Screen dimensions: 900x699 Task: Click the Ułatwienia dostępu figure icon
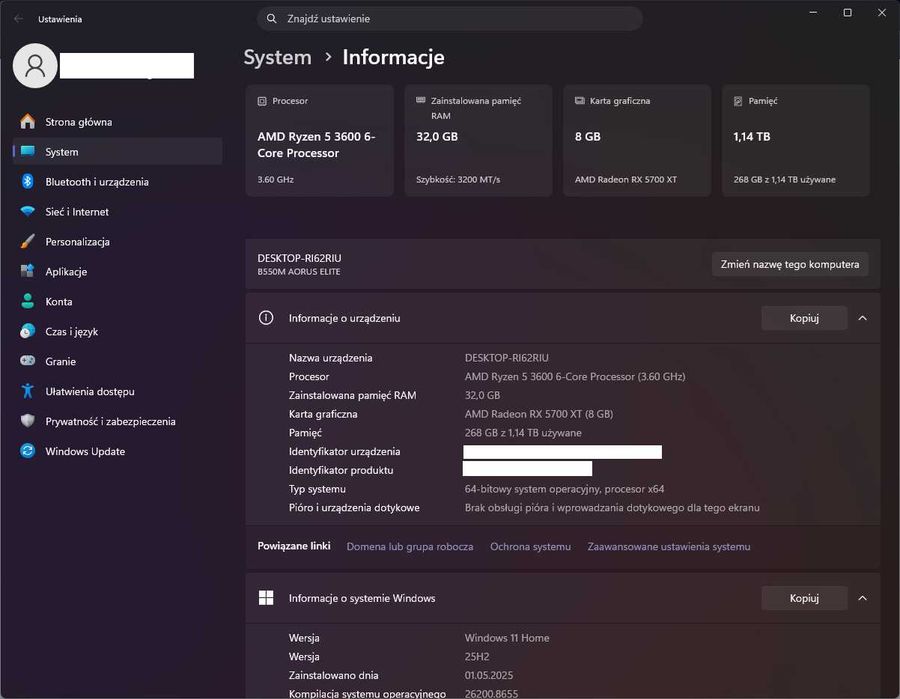[x=28, y=391]
